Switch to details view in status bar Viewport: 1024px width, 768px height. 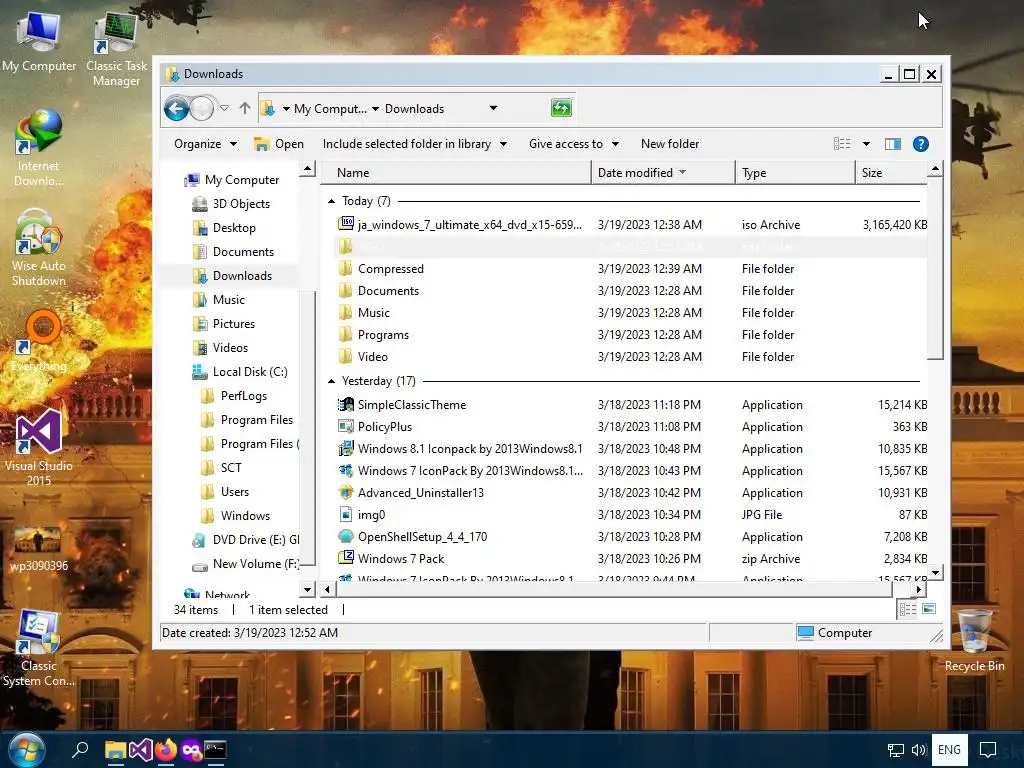click(908, 609)
